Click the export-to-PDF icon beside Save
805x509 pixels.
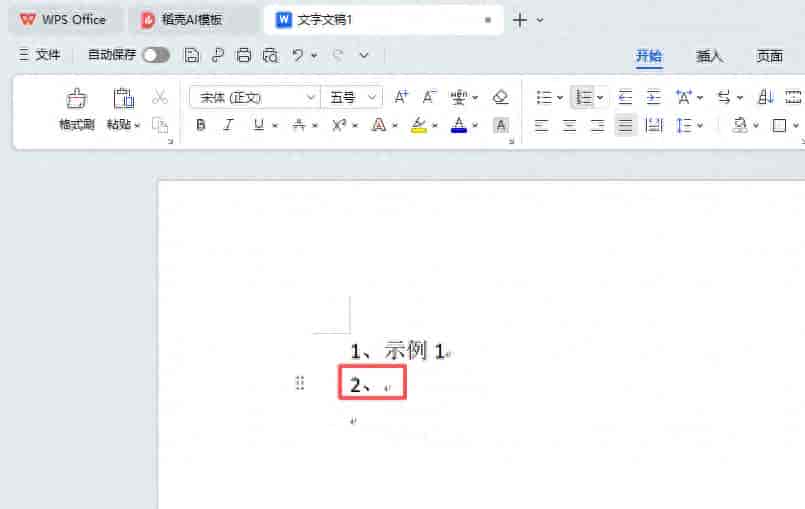tap(218, 55)
